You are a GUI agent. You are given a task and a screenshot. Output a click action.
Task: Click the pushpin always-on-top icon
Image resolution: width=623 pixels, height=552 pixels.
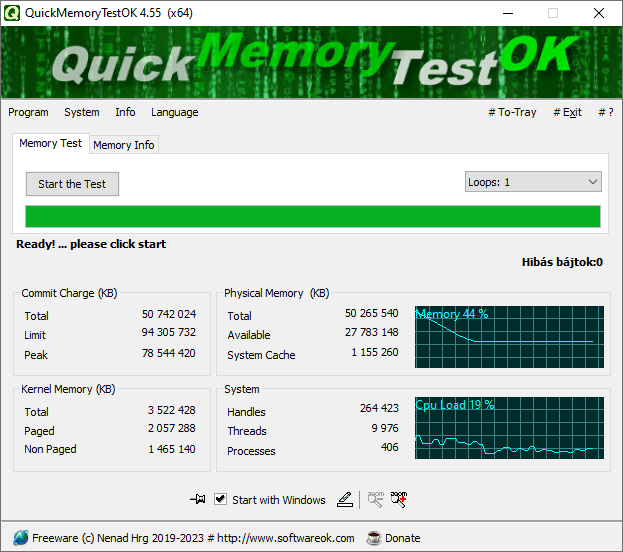tap(197, 499)
